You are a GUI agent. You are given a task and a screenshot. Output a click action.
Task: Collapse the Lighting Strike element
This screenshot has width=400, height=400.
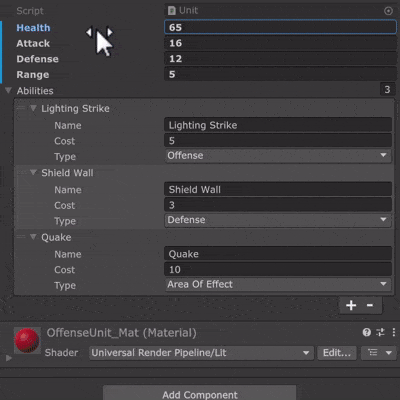coord(33,108)
